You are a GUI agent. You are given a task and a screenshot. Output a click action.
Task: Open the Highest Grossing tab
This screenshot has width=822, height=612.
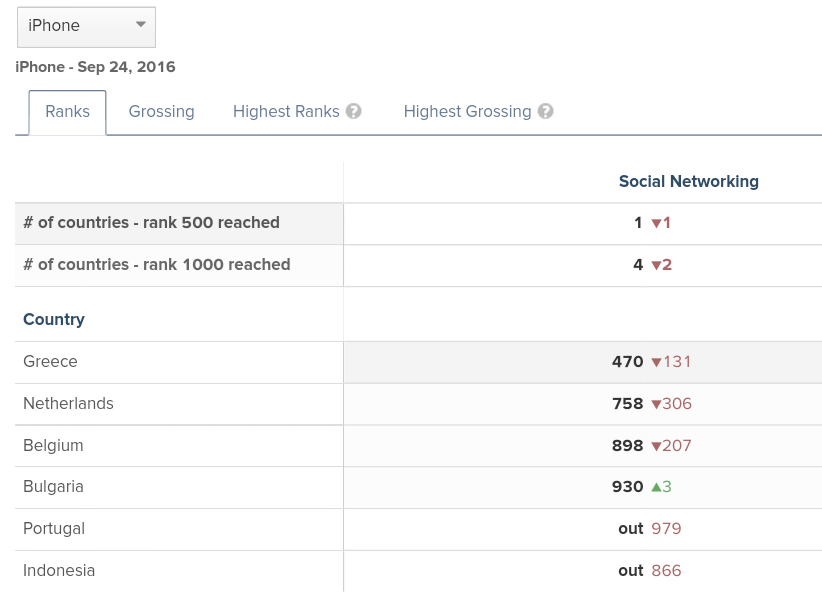[x=467, y=112]
